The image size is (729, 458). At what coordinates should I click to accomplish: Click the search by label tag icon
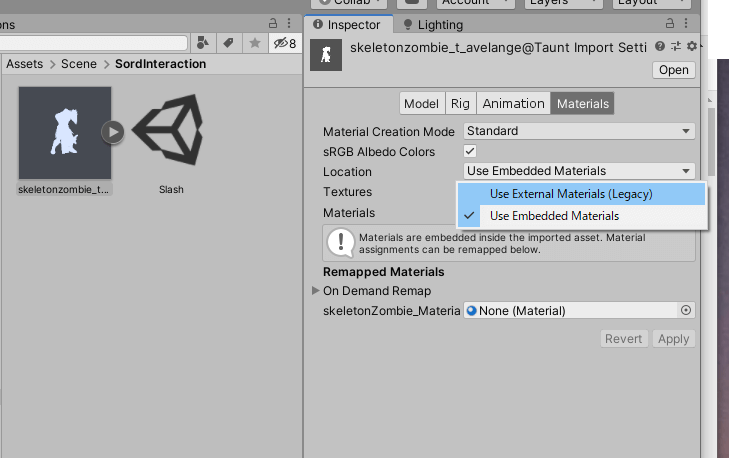(x=228, y=43)
